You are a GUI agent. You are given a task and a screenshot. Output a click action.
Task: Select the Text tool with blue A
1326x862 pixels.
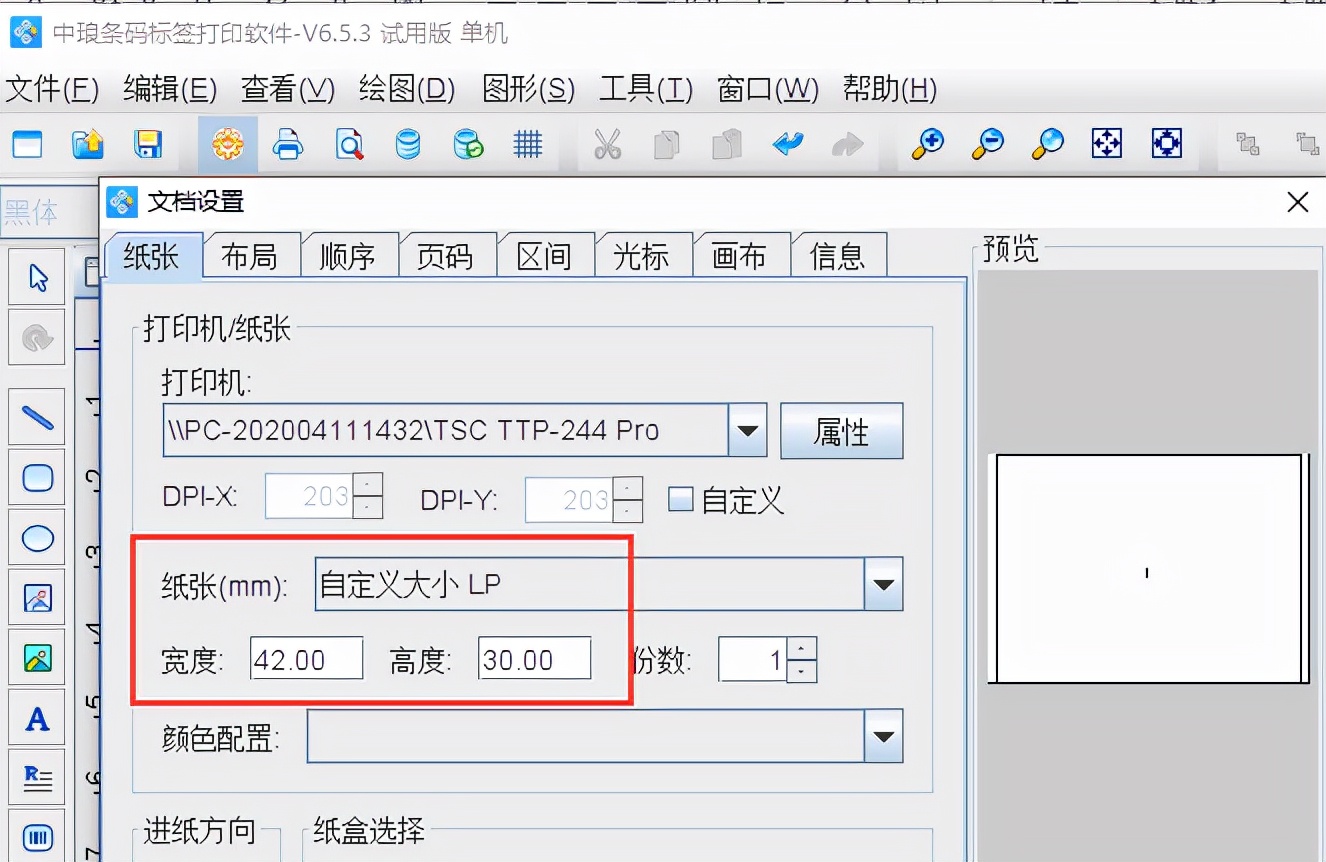36,717
